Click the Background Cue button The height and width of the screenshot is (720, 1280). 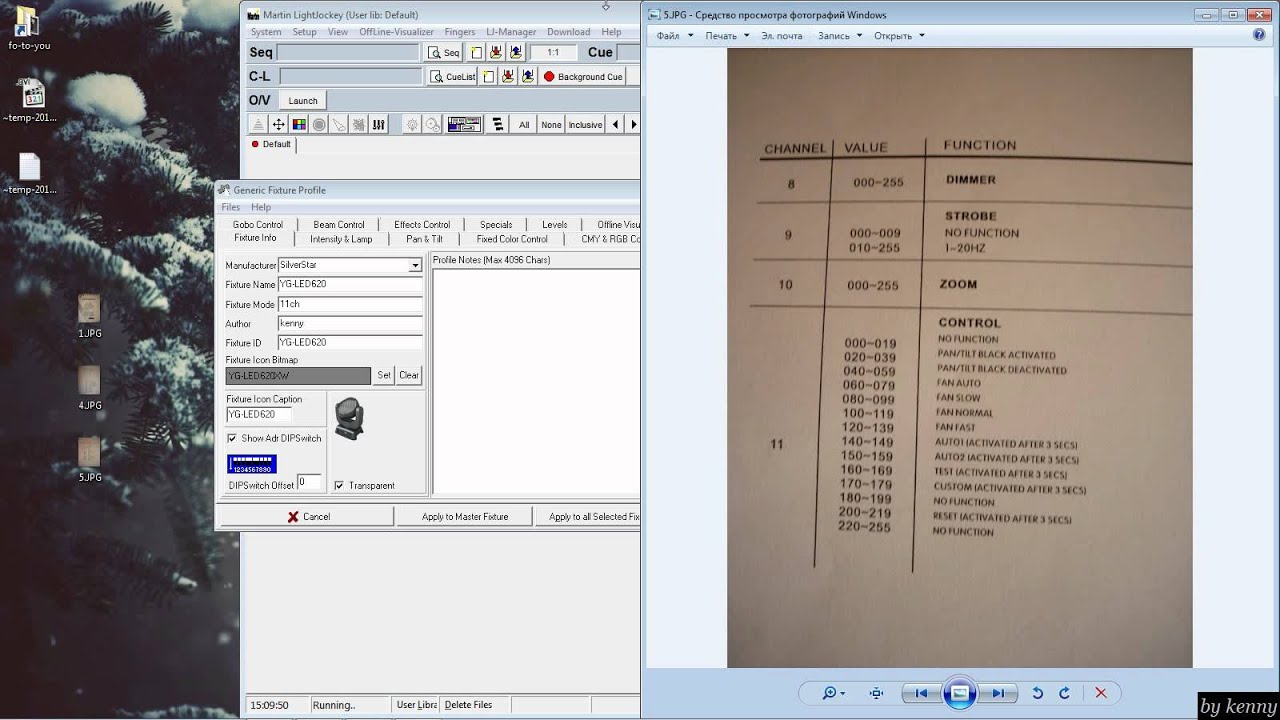(583, 77)
